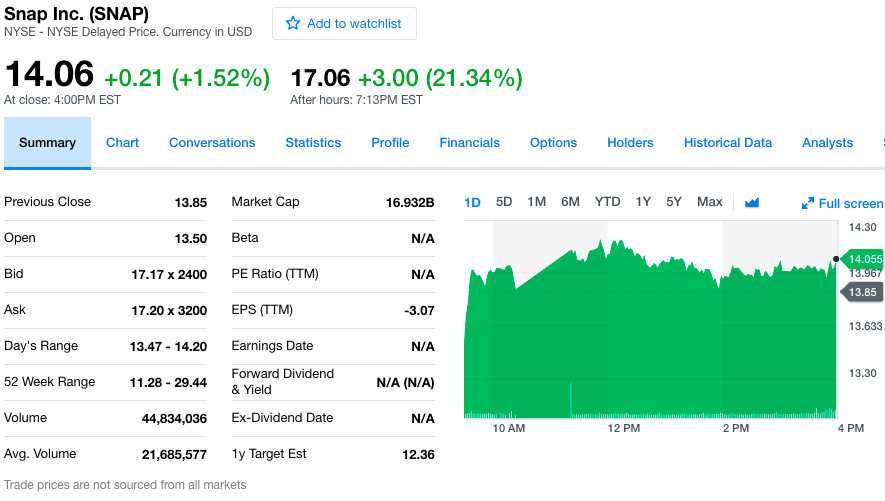Screen dimensions: 885x501
Task: Open the Conversations tab
Action: point(212,143)
